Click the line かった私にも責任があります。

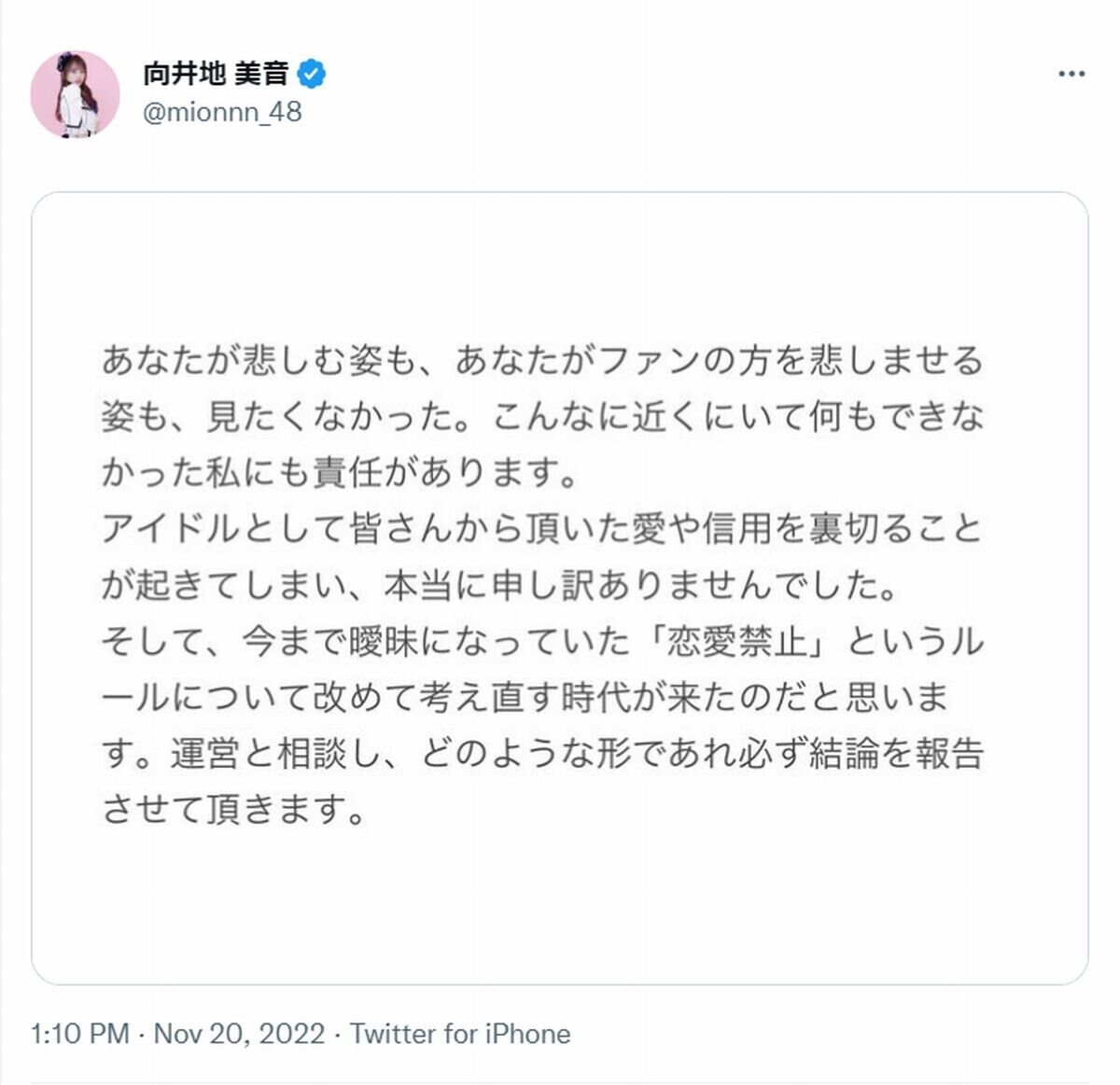(x=341, y=472)
